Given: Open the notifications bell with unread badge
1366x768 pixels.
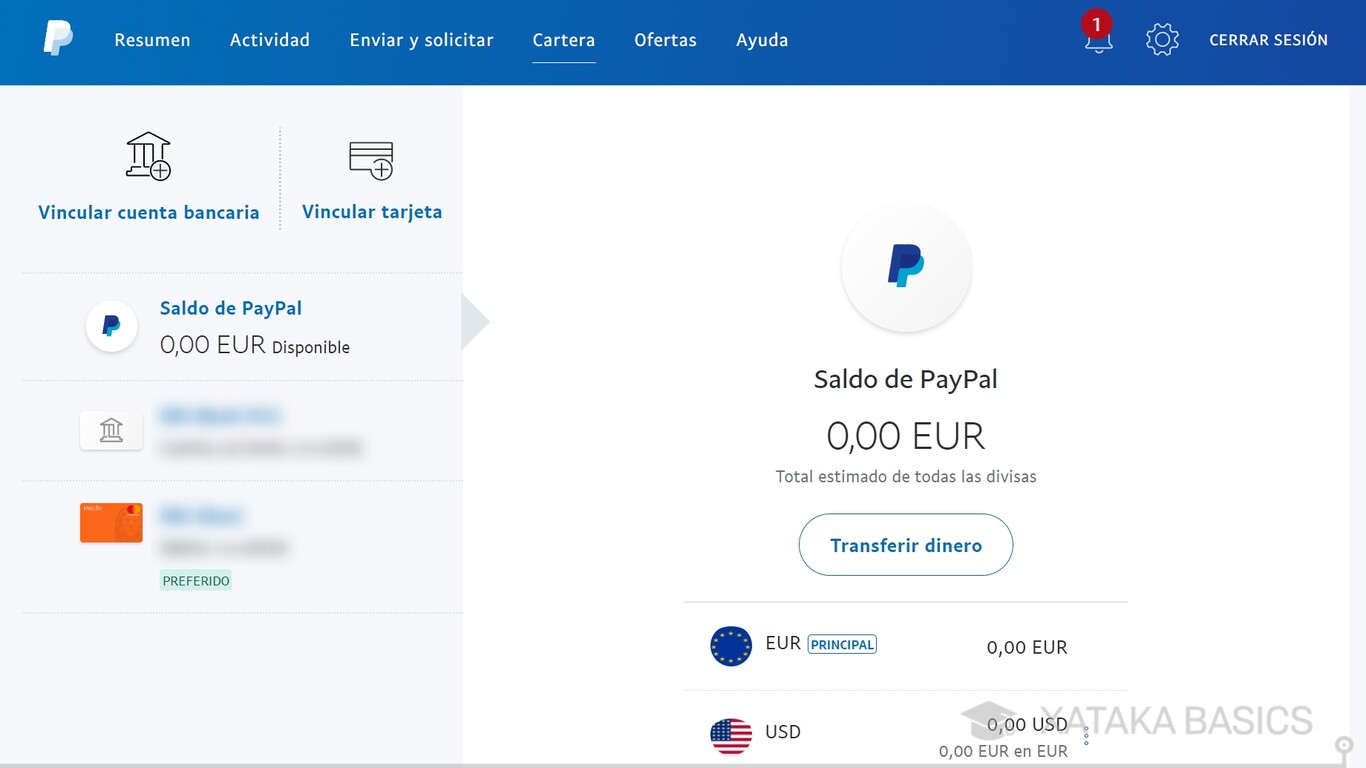Looking at the screenshot, I should click(1097, 38).
